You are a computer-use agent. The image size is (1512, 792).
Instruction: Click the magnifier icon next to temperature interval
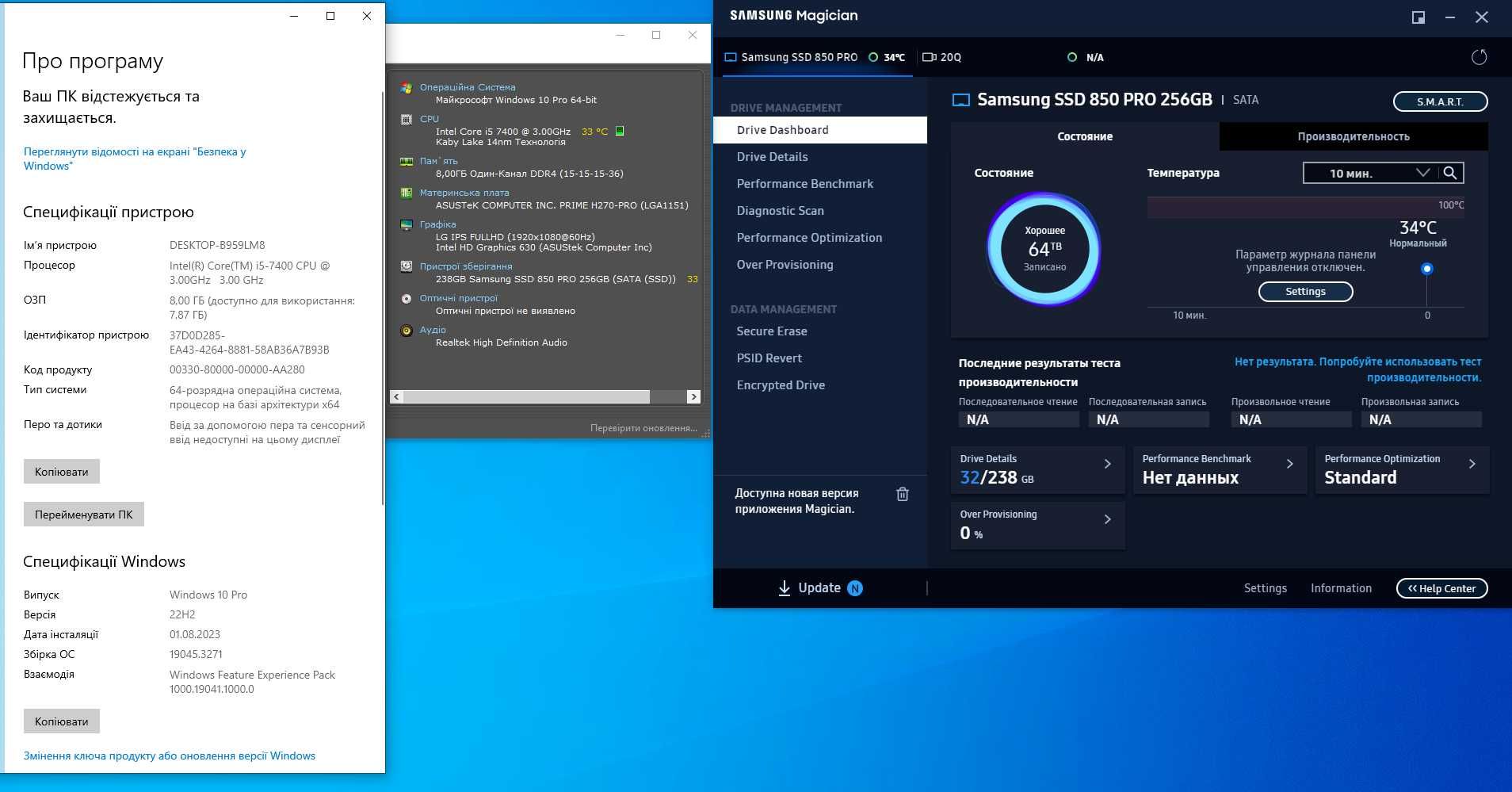tap(1449, 173)
